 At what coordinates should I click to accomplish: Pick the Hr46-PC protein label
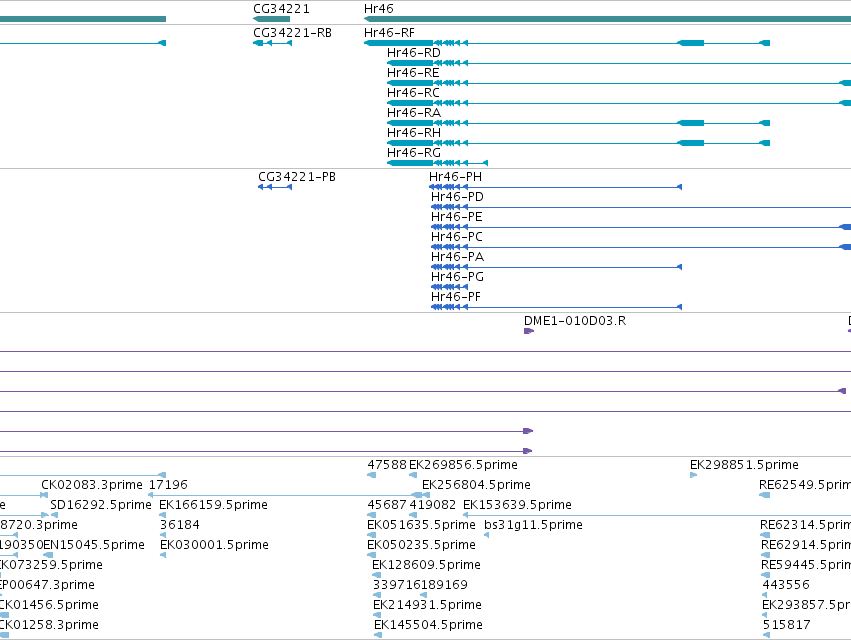pos(456,237)
